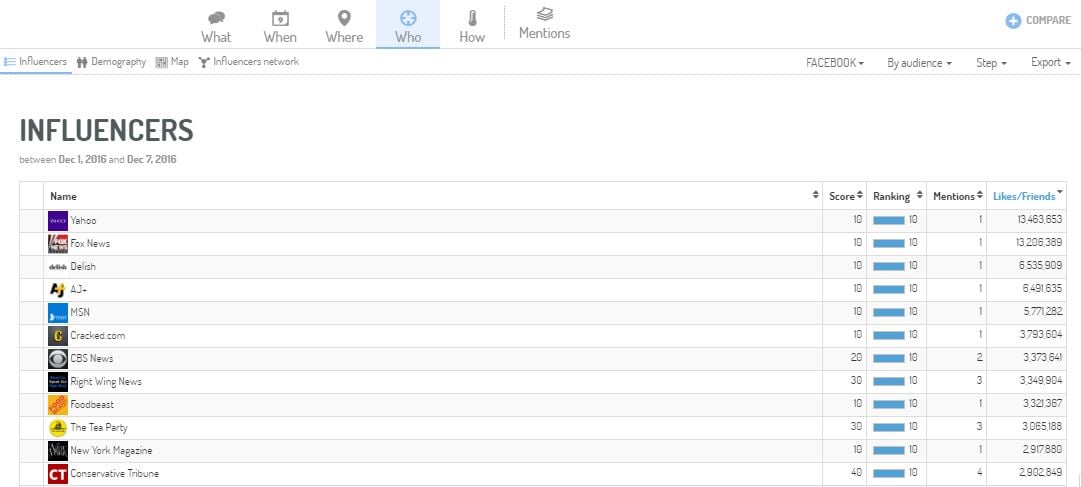This screenshot has height=487, width=1081.
Task: Switch to Influencers sub-tab
Action: point(36,62)
